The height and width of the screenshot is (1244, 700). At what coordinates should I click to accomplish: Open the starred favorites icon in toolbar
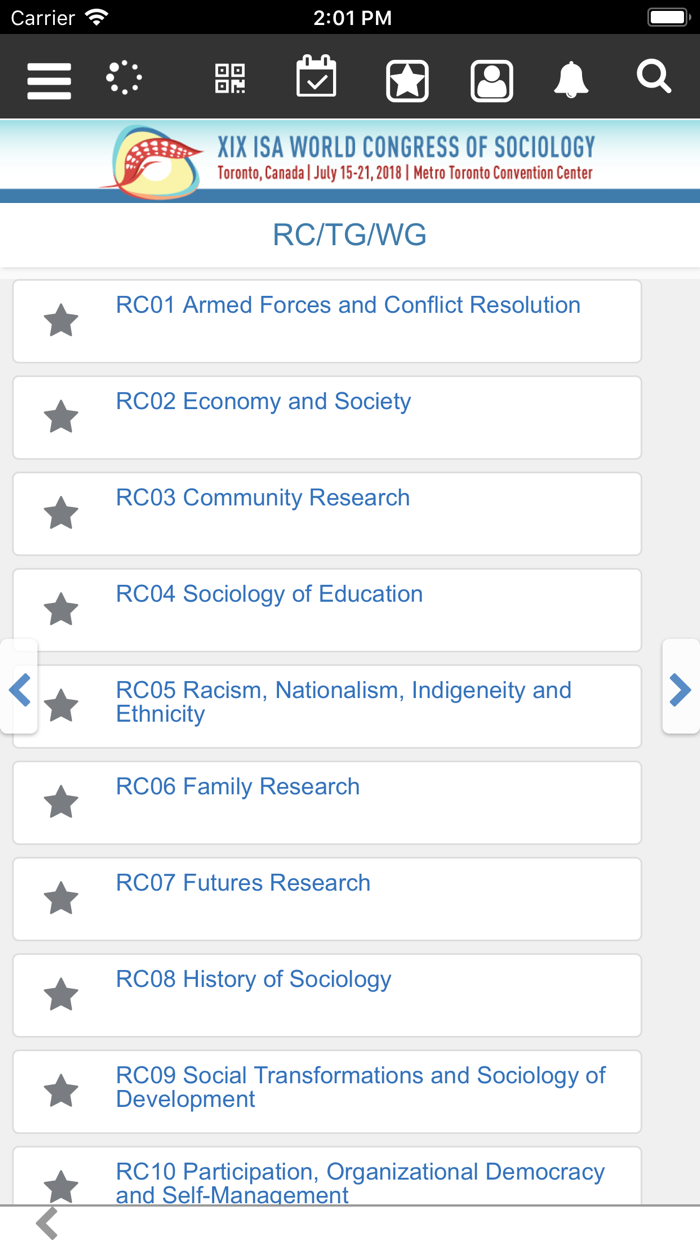(407, 80)
